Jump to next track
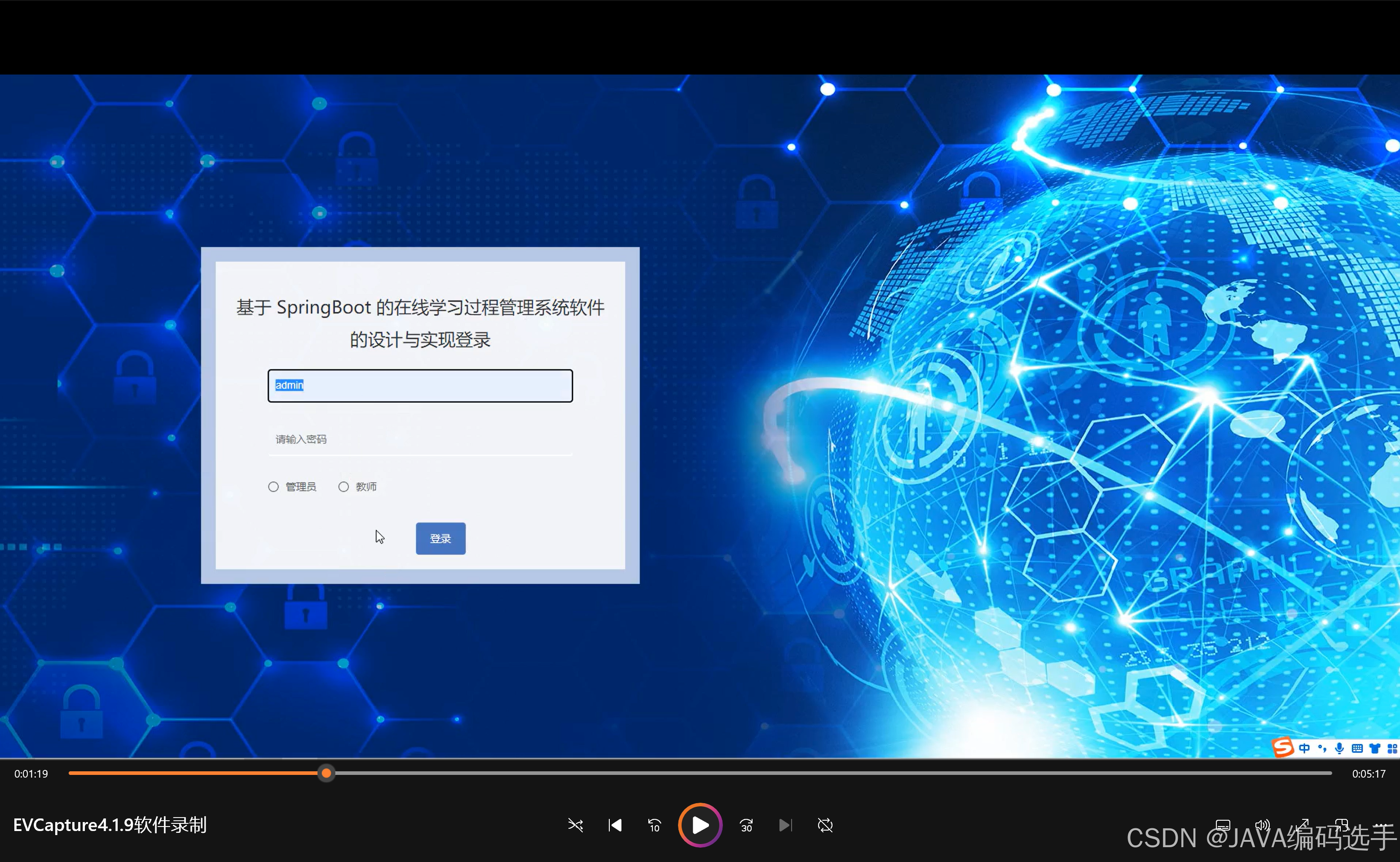 785,825
